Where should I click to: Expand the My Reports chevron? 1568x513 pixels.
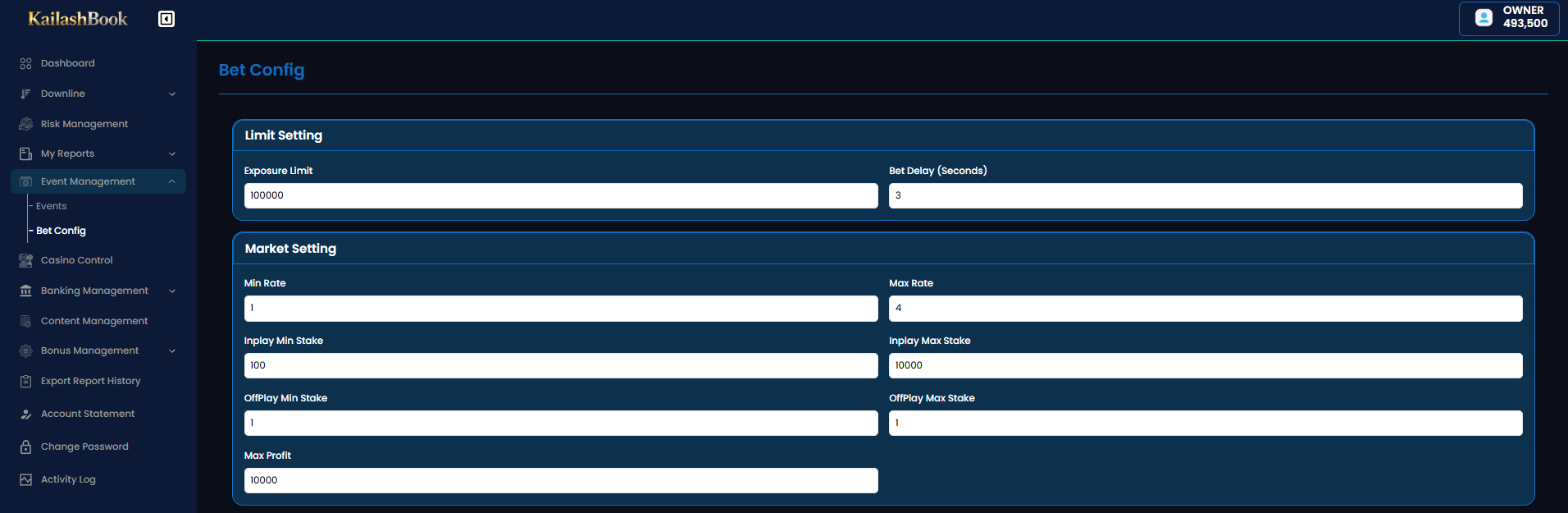click(172, 153)
